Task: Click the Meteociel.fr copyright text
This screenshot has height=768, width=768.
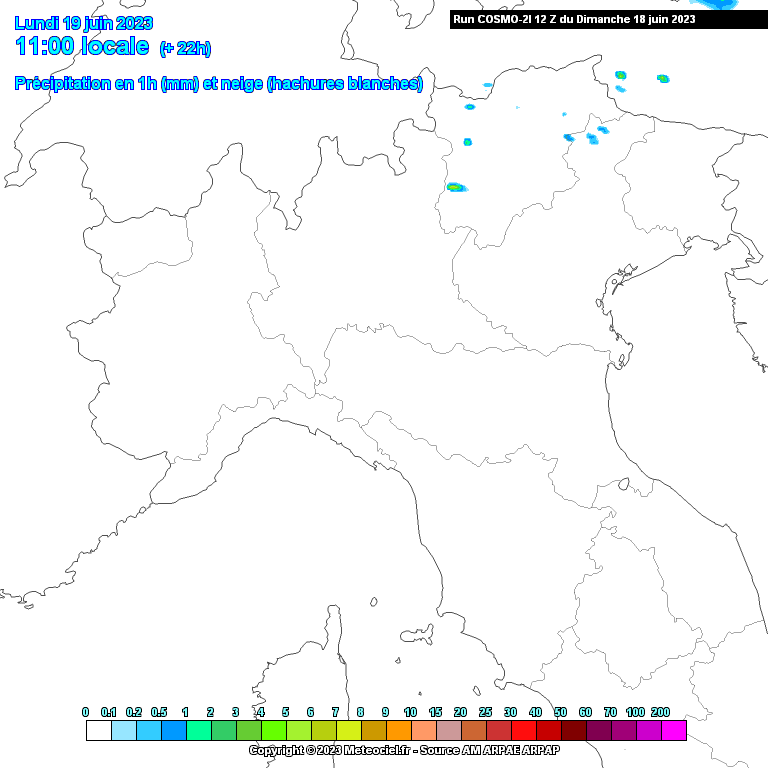Action: coord(404,750)
